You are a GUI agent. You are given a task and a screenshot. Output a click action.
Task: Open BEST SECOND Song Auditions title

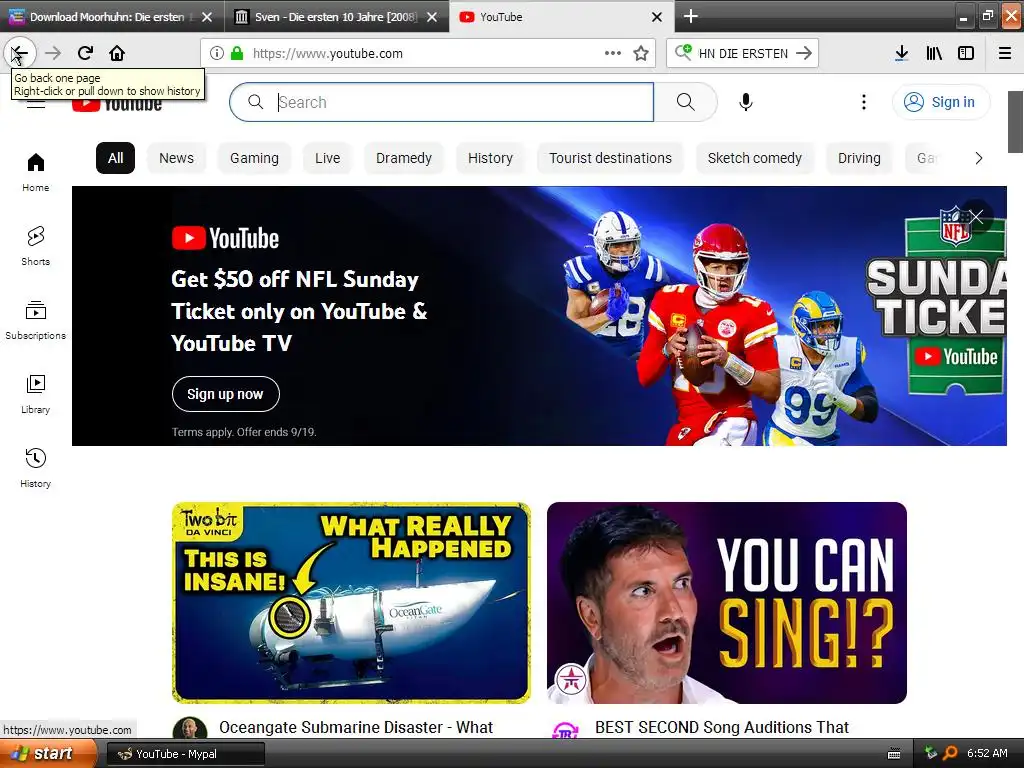tap(722, 728)
